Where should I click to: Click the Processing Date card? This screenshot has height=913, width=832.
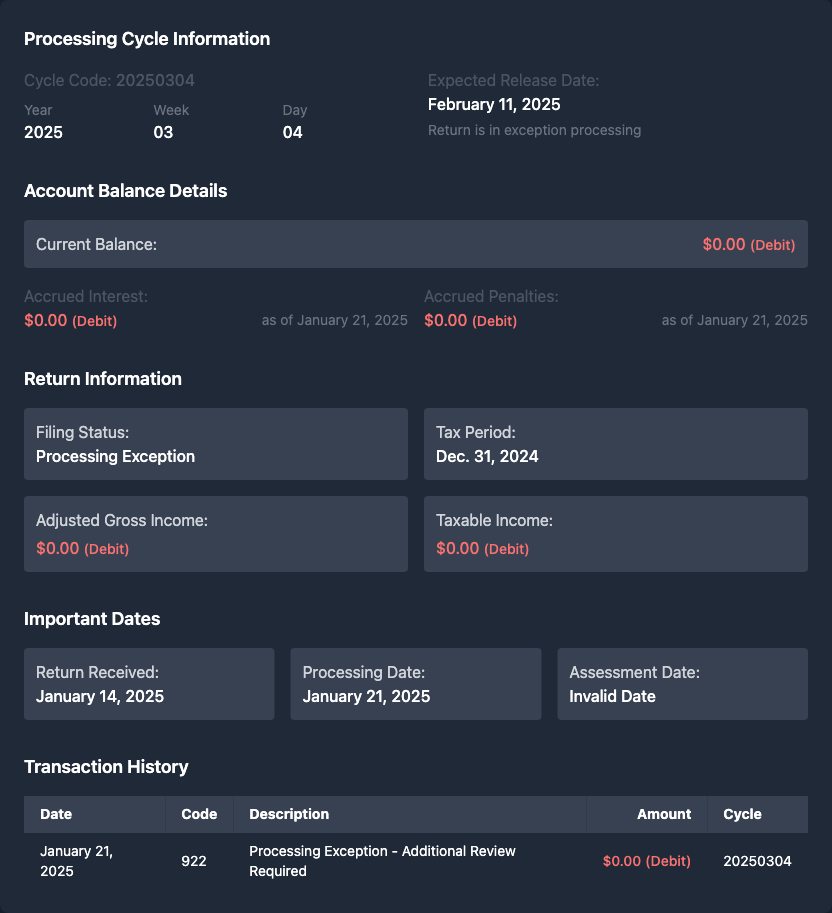point(415,684)
